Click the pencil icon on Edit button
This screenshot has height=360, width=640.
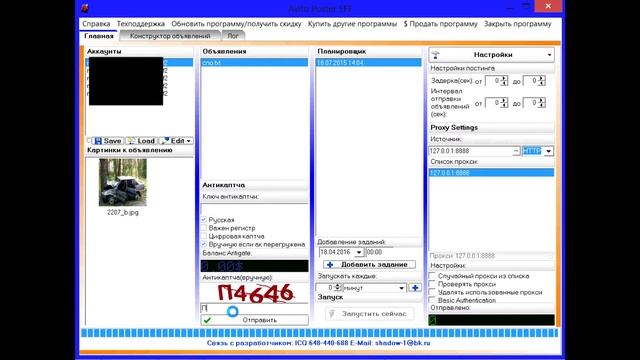(165, 141)
